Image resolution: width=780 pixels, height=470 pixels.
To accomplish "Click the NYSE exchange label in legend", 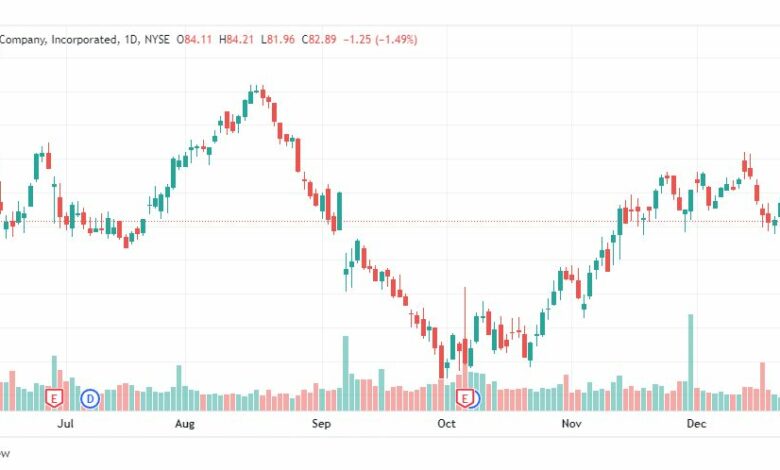I will pyautogui.click(x=157, y=39).
